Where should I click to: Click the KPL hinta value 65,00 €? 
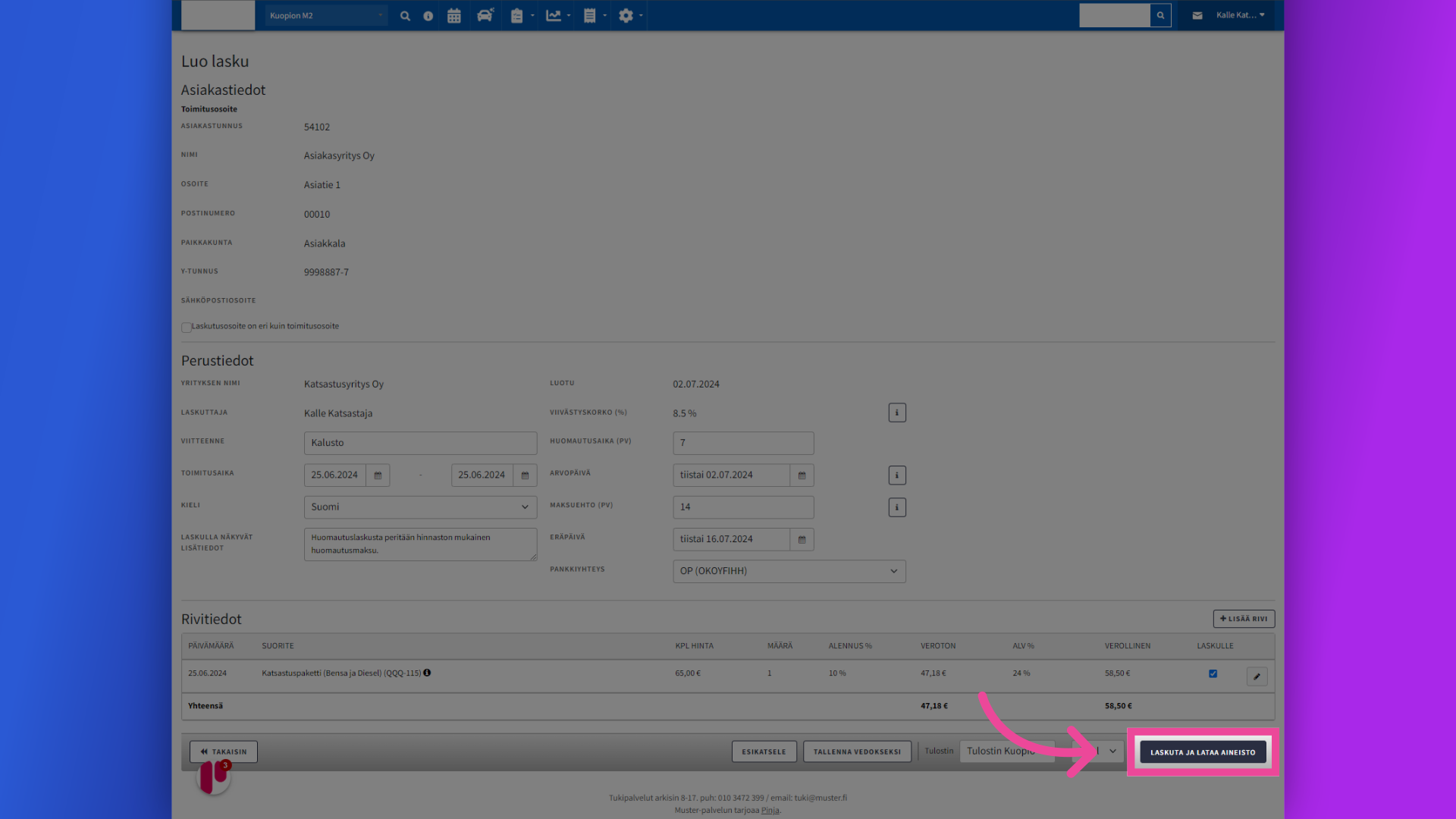(688, 673)
